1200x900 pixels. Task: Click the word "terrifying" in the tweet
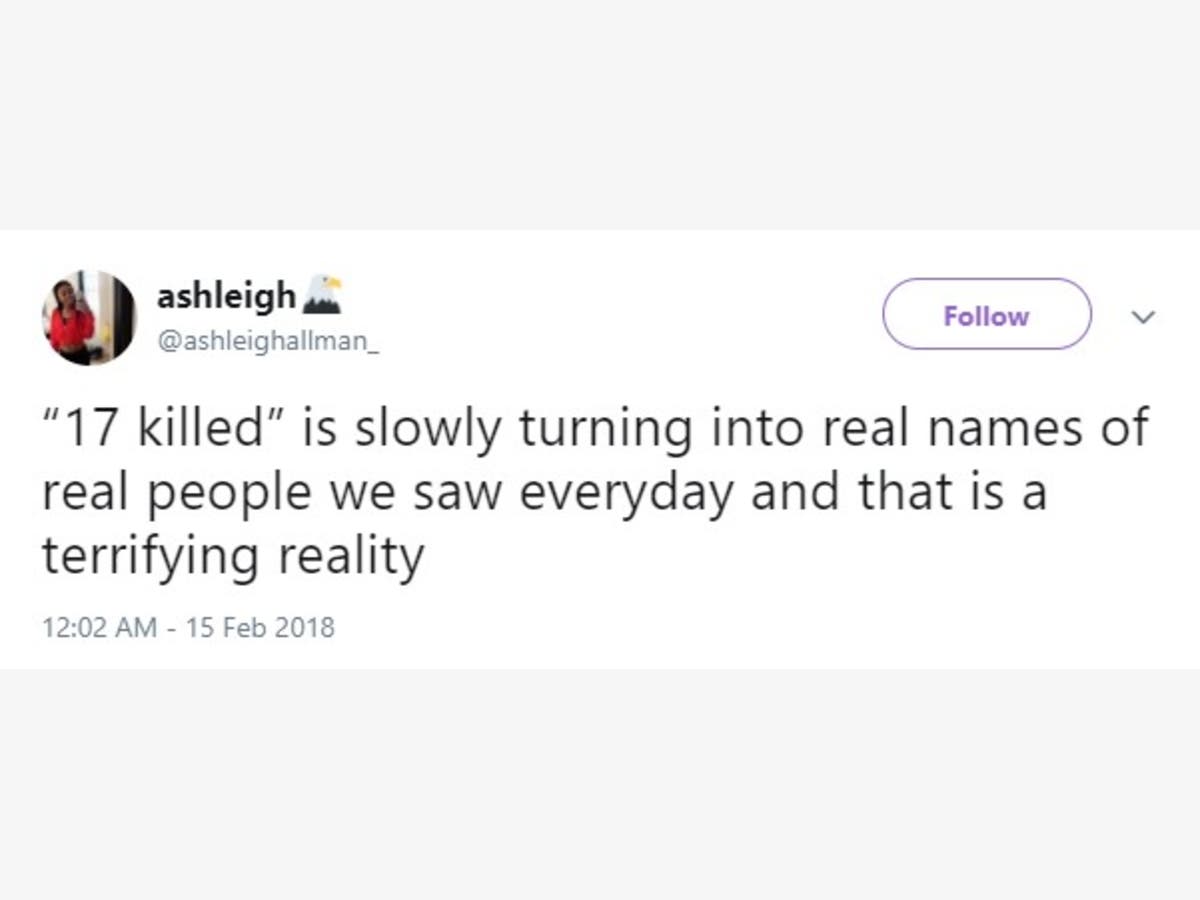151,556
